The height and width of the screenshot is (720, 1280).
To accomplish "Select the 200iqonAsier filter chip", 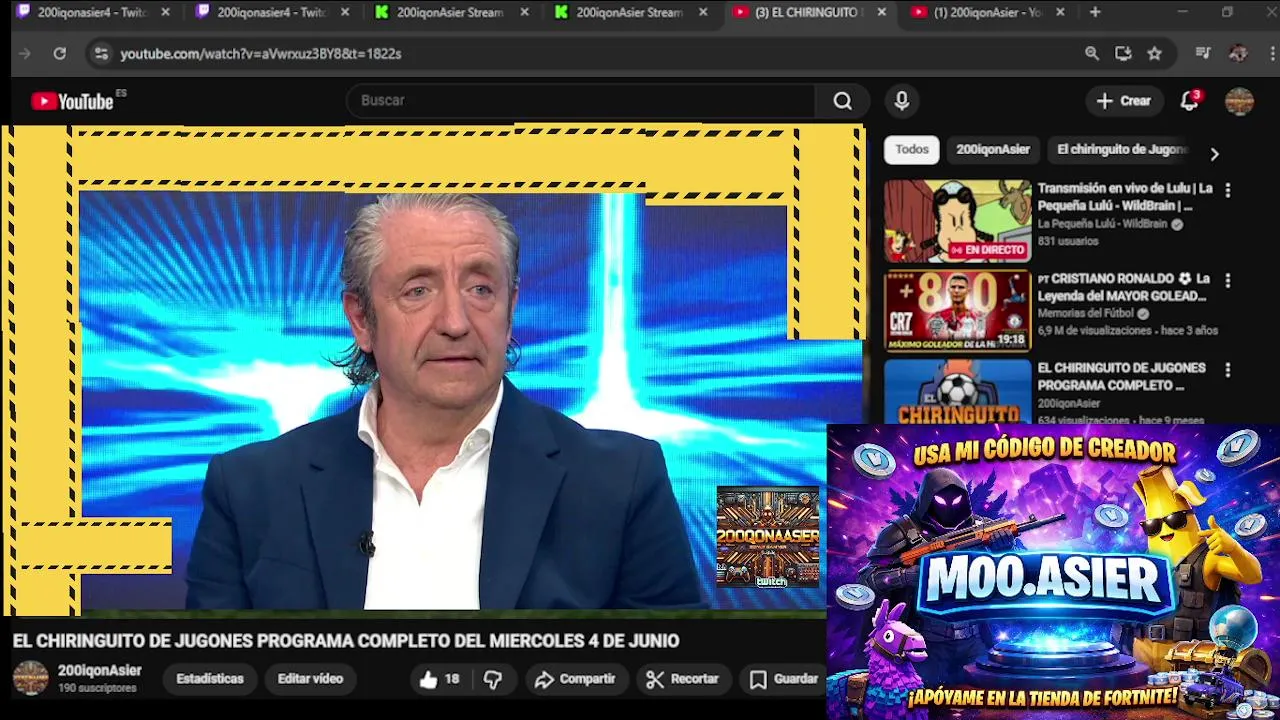I will point(993,149).
